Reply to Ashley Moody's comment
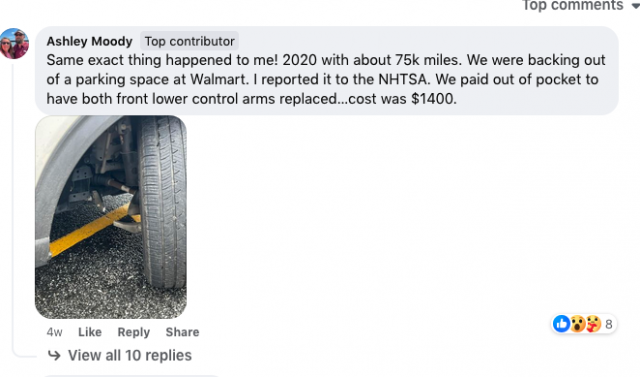Screen dimensions: 640x377 pos(133,332)
